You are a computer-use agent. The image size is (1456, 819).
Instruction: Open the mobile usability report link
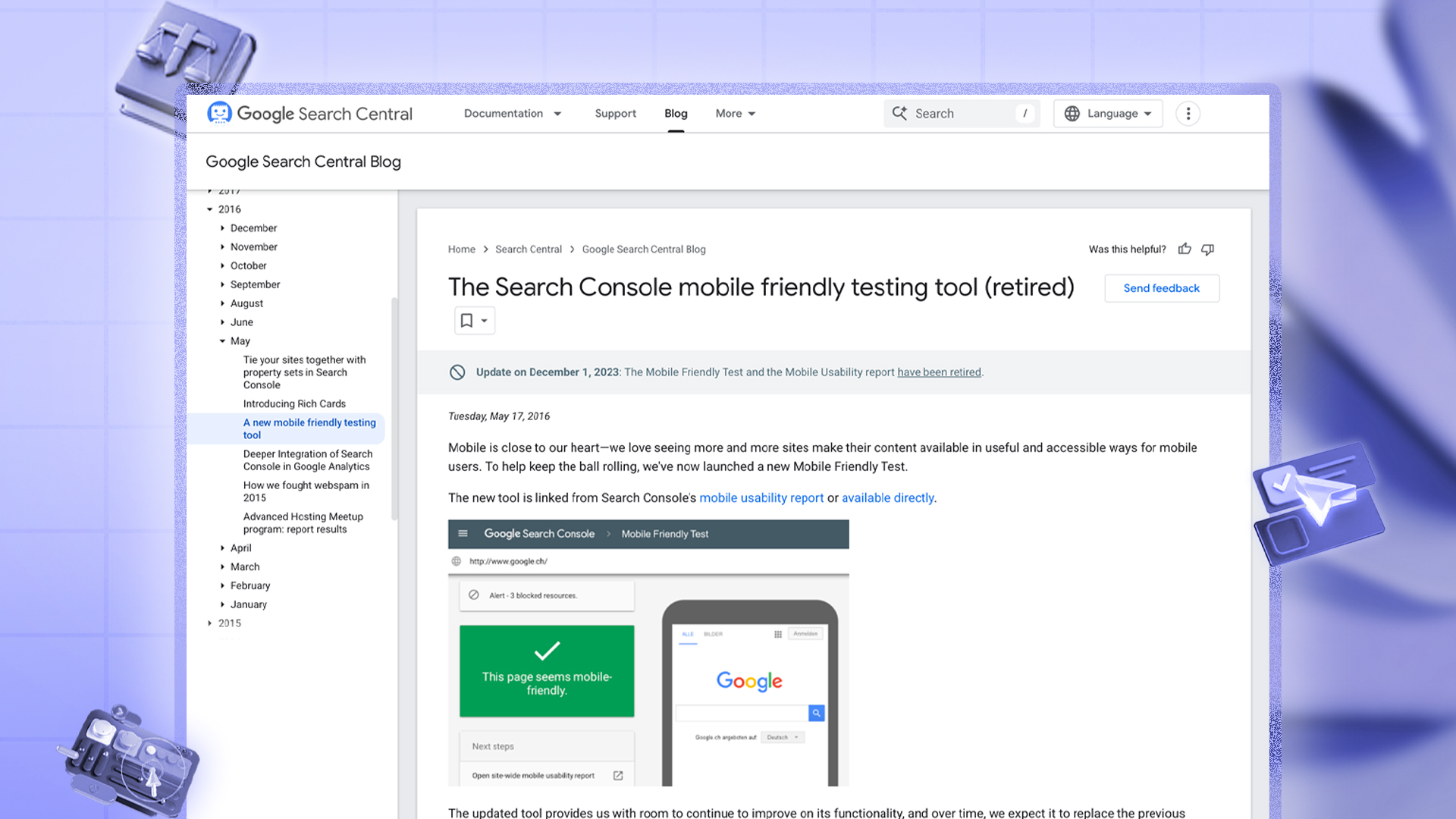pyautogui.click(x=761, y=498)
